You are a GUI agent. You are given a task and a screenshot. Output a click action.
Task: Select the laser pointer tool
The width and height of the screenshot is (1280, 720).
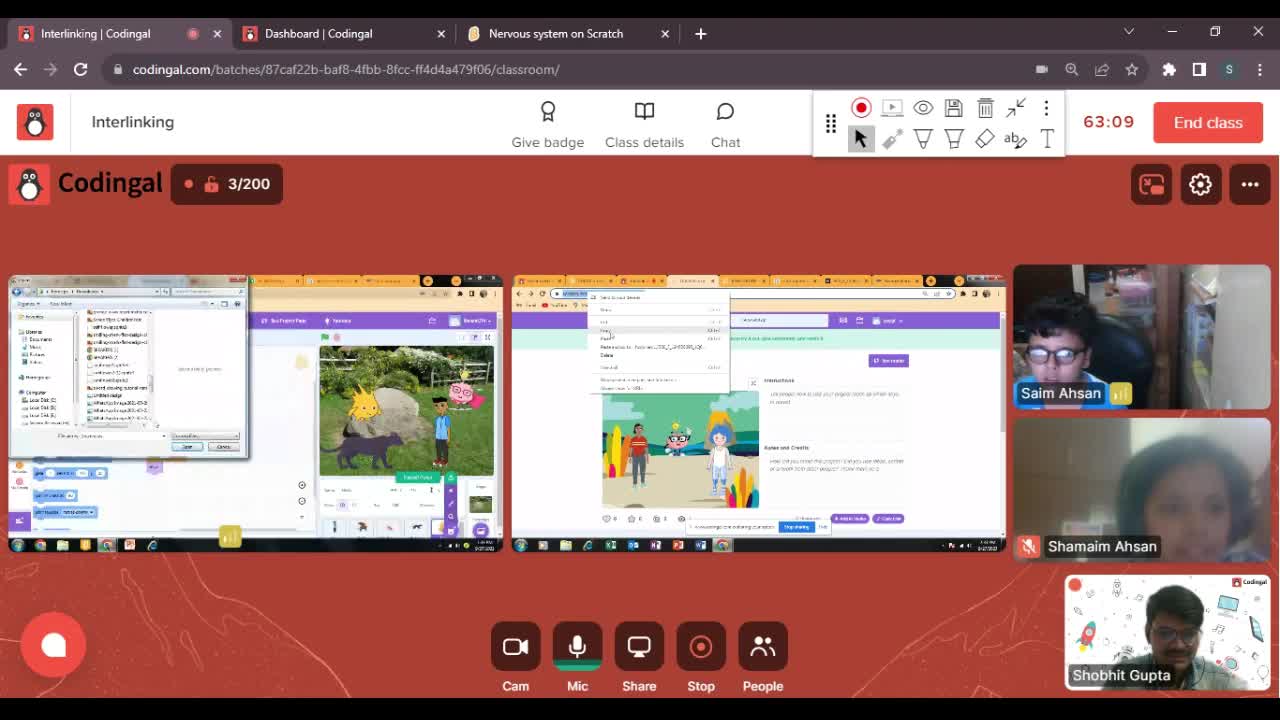tap(892, 139)
